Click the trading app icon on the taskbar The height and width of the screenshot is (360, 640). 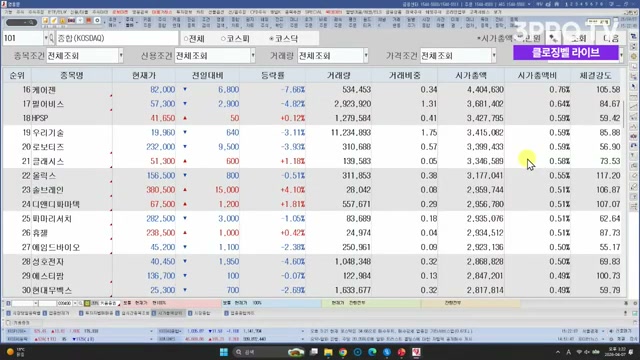(x=416, y=352)
